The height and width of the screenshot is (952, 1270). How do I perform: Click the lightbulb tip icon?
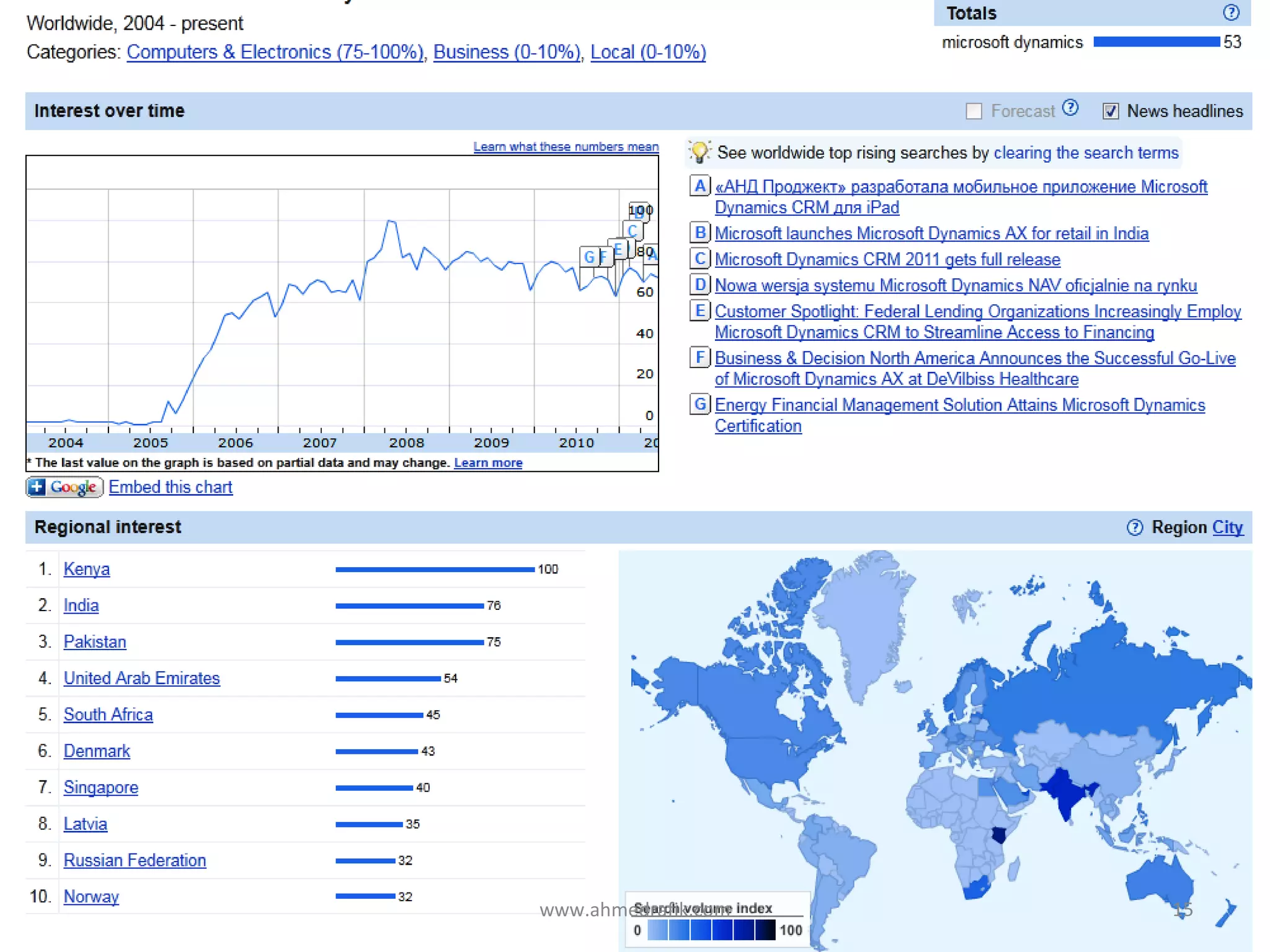click(x=699, y=152)
